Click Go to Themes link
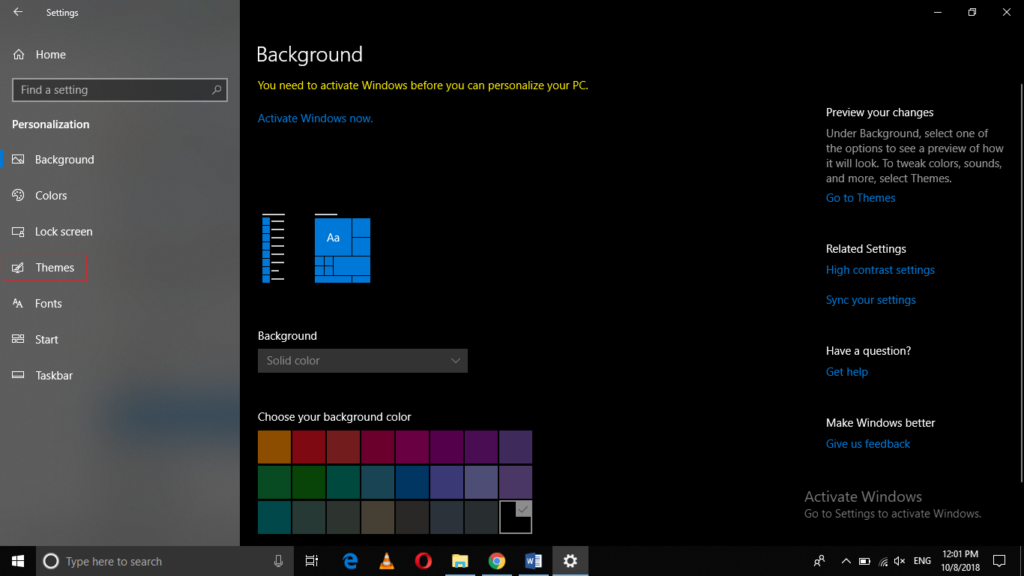The image size is (1024, 576). pyautogui.click(x=860, y=197)
